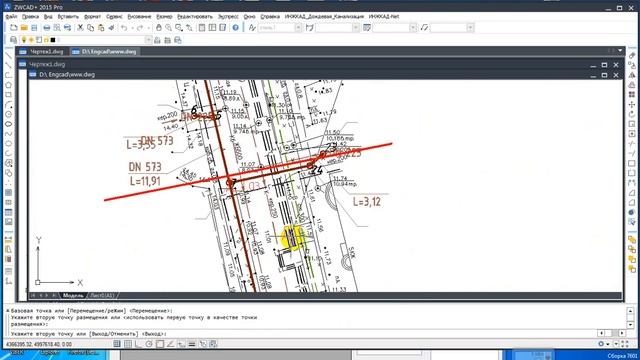Print the drawing with the printer icon
640x360 pixels.
[x=47, y=28]
